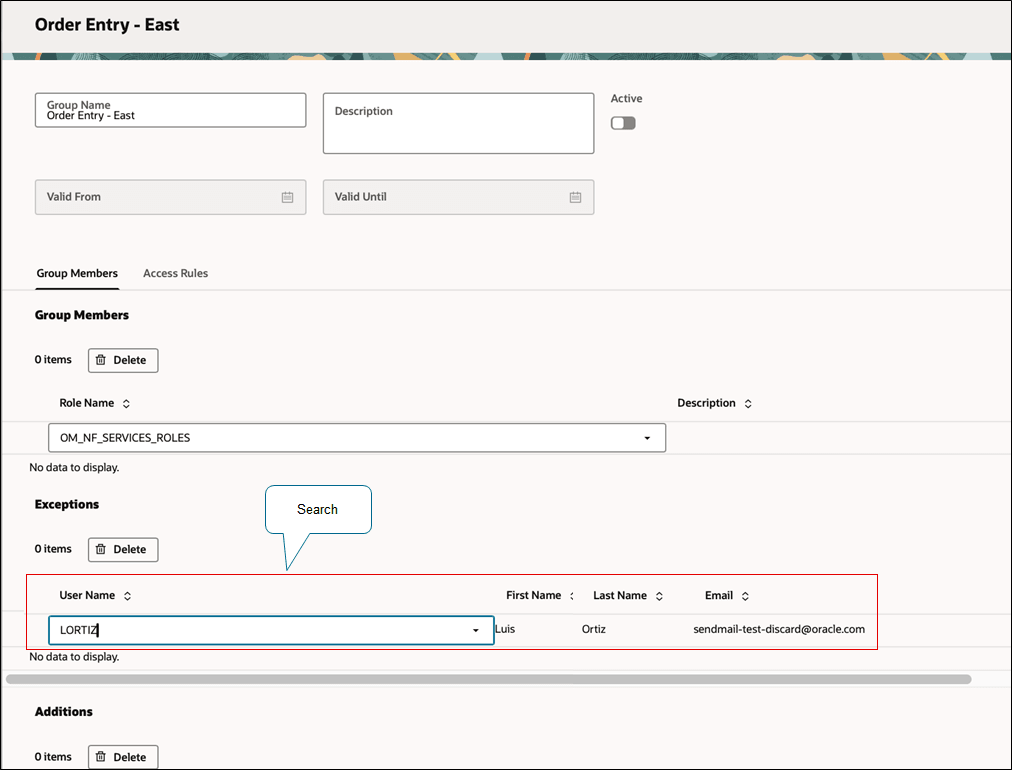Switch to the Access Rules tab
The height and width of the screenshot is (770, 1012).
pyautogui.click(x=175, y=273)
